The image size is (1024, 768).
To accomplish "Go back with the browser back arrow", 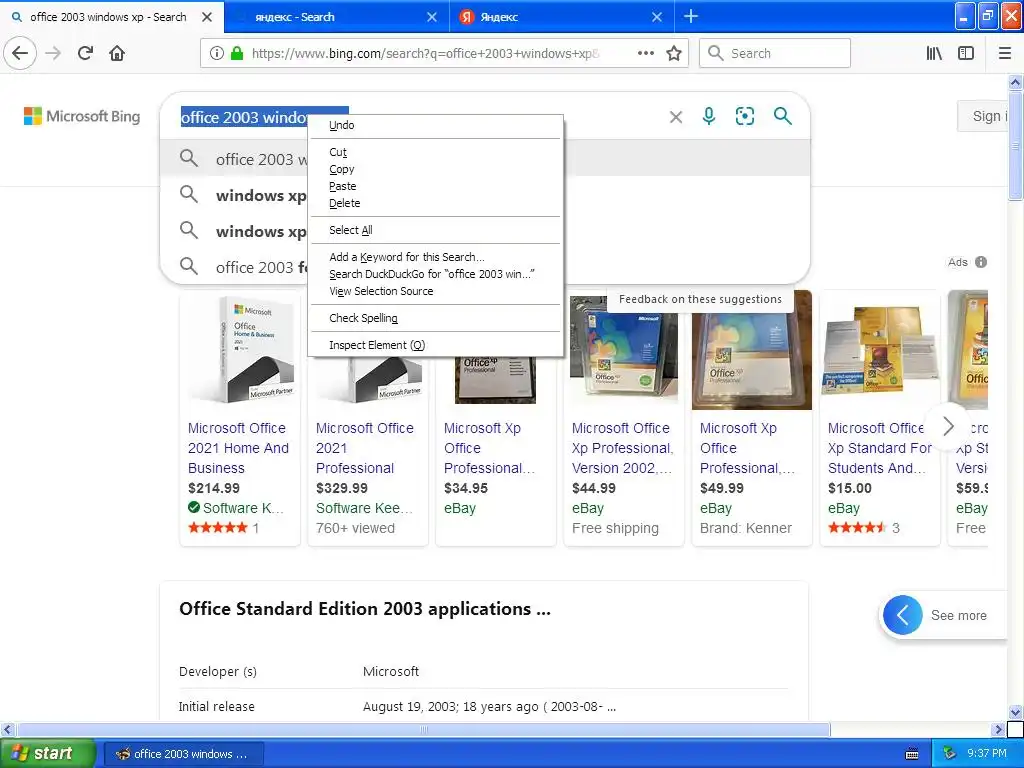I will click(x=20, y=54).
